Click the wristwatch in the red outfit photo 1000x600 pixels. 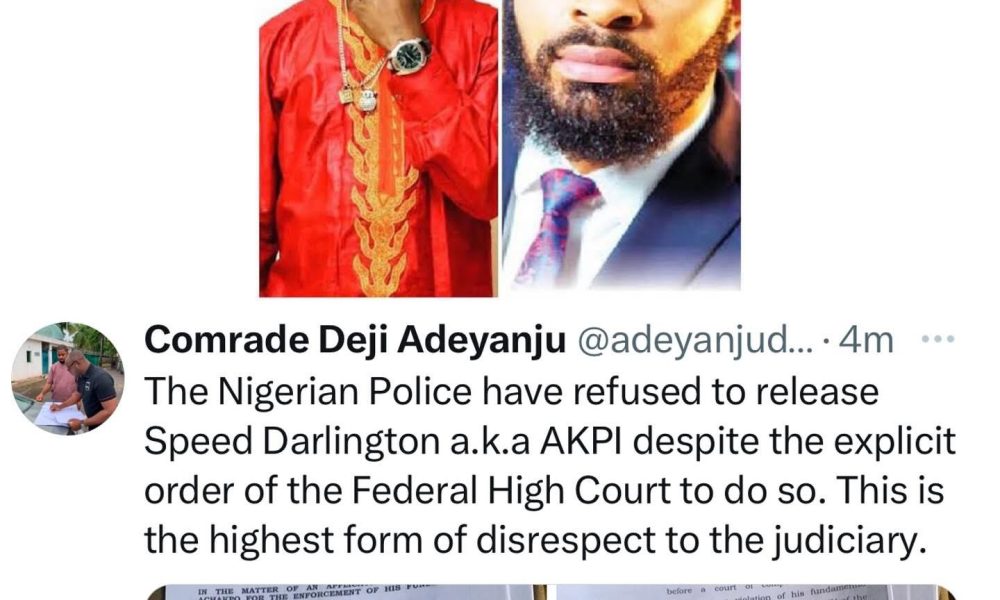408,55
